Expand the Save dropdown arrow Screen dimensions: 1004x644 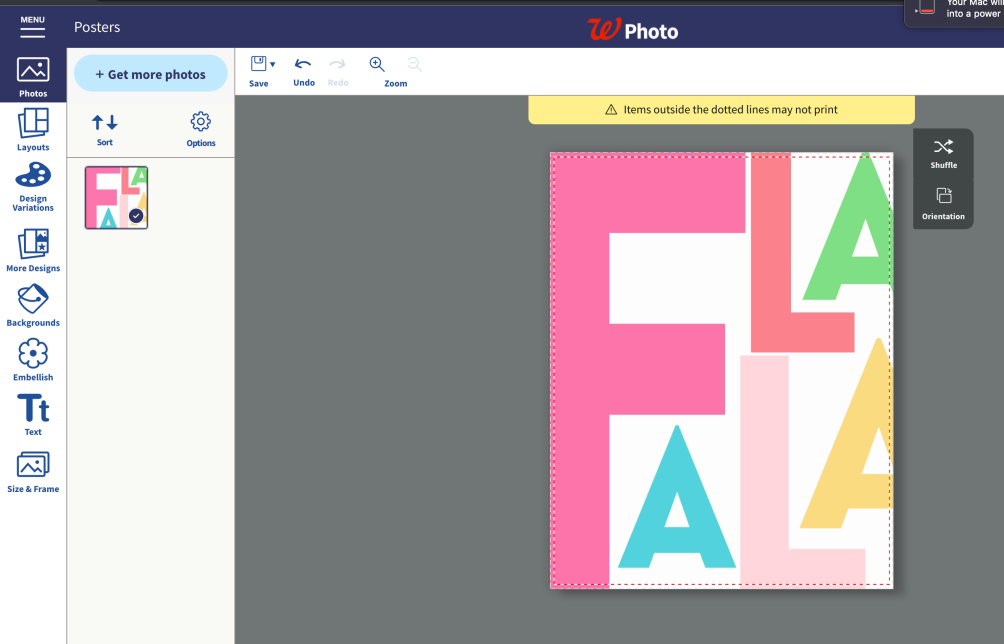coord(273,64)
